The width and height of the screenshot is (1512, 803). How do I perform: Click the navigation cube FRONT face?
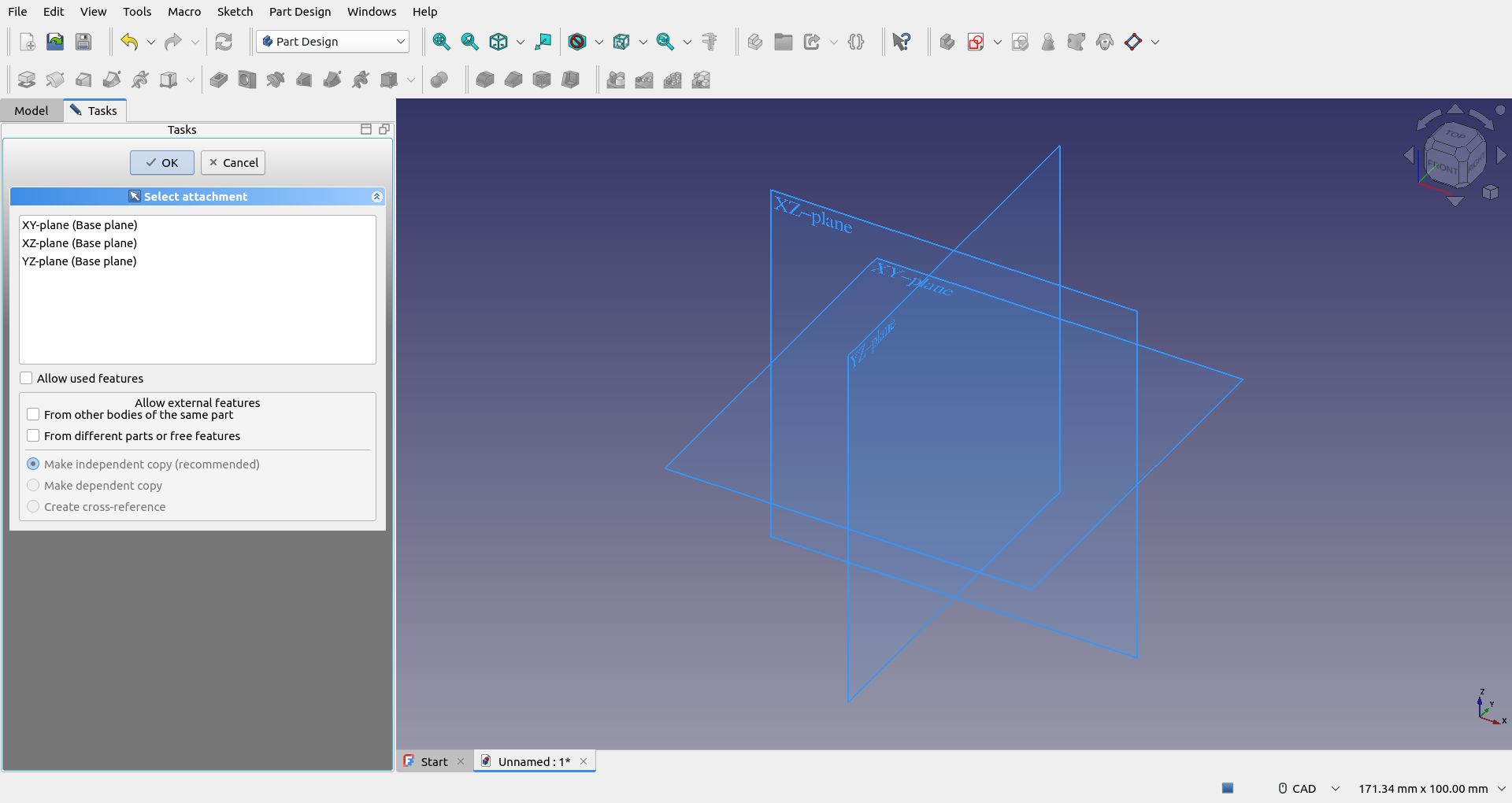coord(1443,167)
